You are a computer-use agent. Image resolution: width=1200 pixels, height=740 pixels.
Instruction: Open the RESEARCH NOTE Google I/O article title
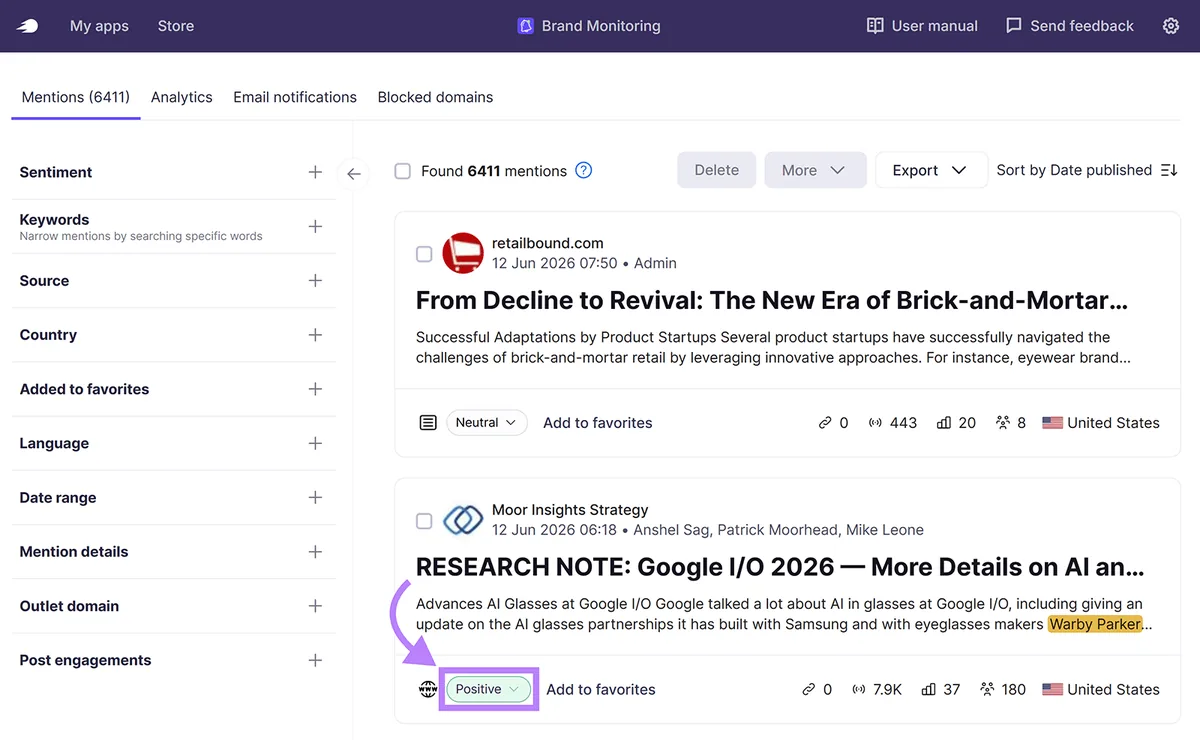pos(780,567)
